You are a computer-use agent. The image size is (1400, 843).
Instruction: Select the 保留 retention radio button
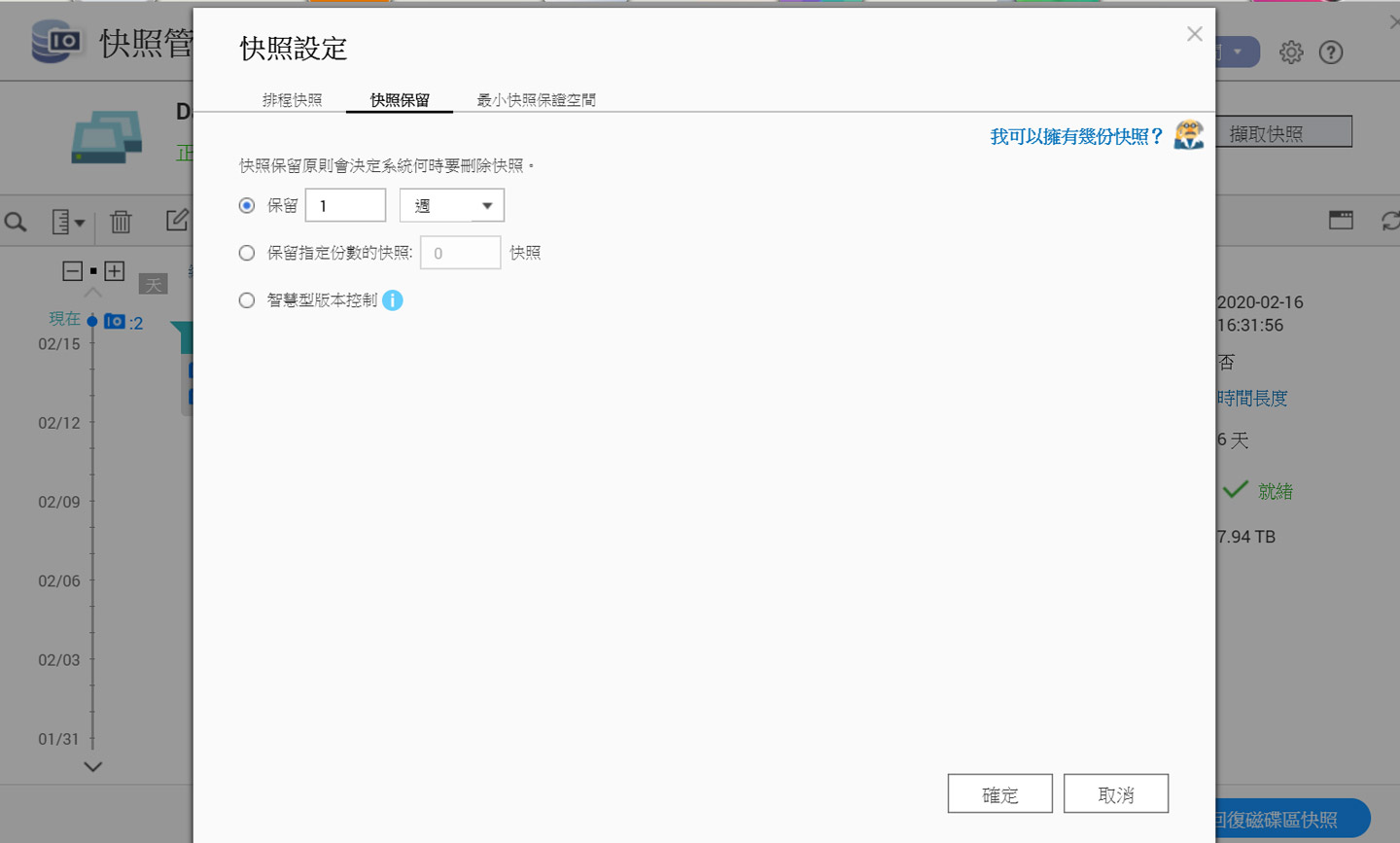246,204
